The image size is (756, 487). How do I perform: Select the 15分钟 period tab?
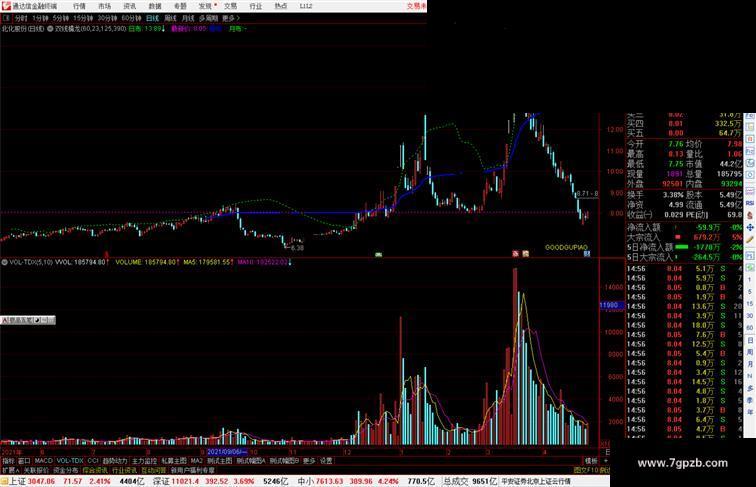coord(83,18)
